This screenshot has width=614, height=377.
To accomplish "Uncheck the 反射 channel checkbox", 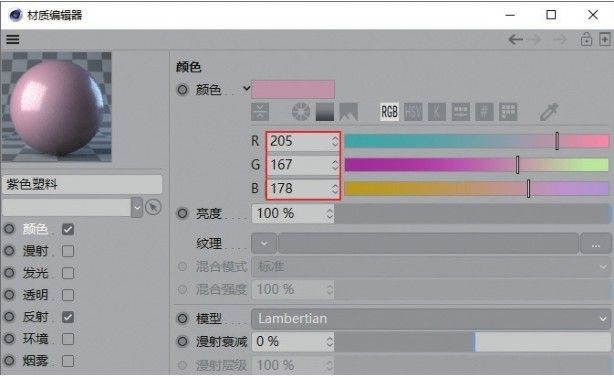I will coord(68,317).
